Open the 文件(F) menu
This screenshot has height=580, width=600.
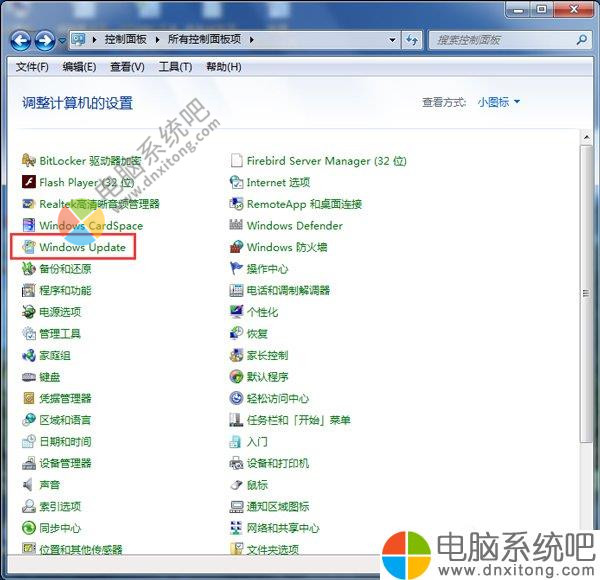coord(32,67)
